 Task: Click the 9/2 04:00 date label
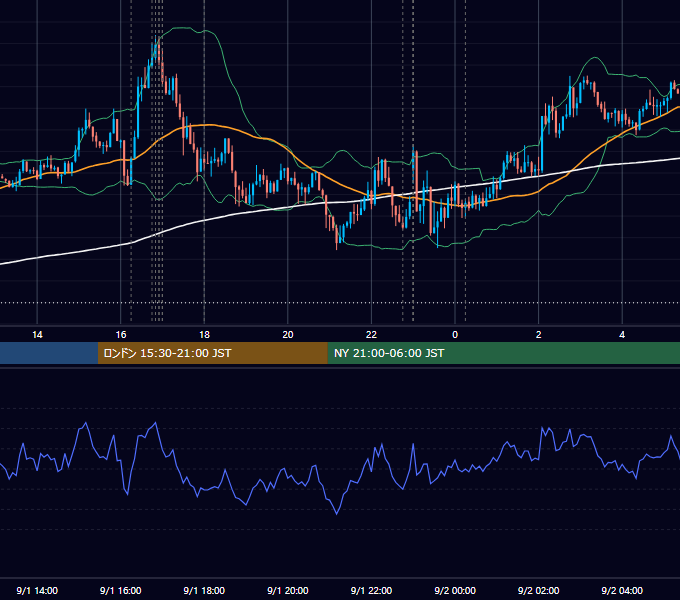point(622,590)
